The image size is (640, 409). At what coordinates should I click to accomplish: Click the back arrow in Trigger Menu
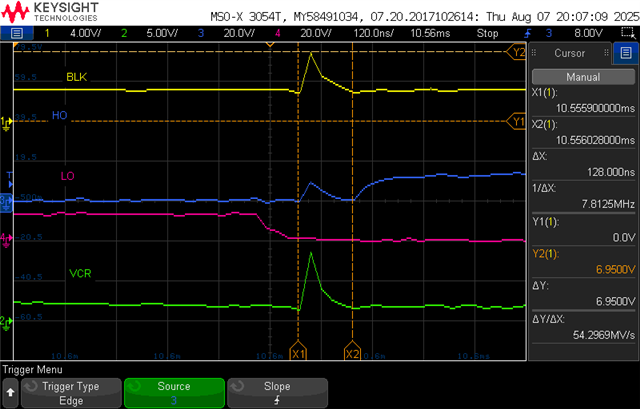click(x=10, y=393)
